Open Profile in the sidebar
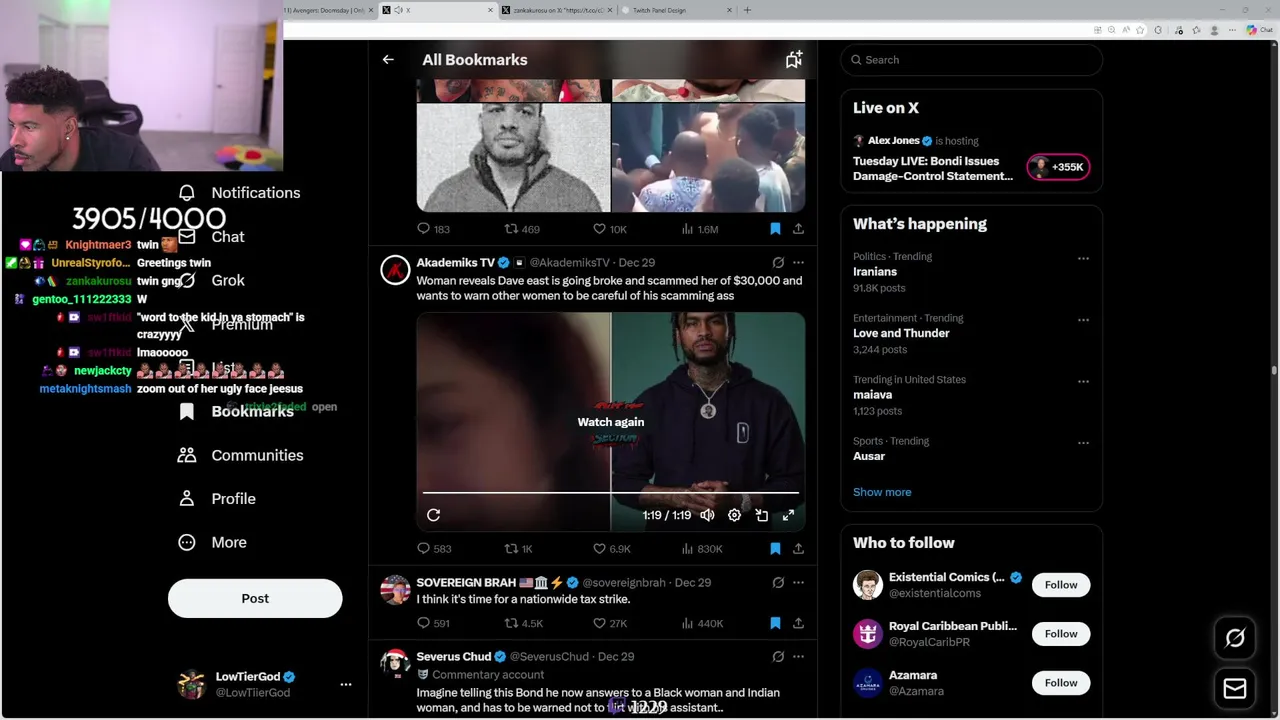This screenshot has width=1280, height=720. click(x=217, y=499)
